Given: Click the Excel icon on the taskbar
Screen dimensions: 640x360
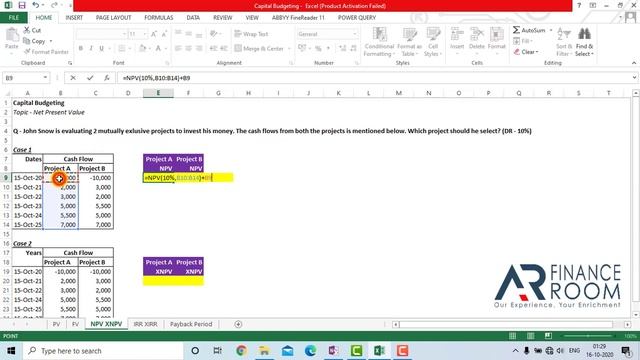Looking at the screenshot, I should click(379, 351).
